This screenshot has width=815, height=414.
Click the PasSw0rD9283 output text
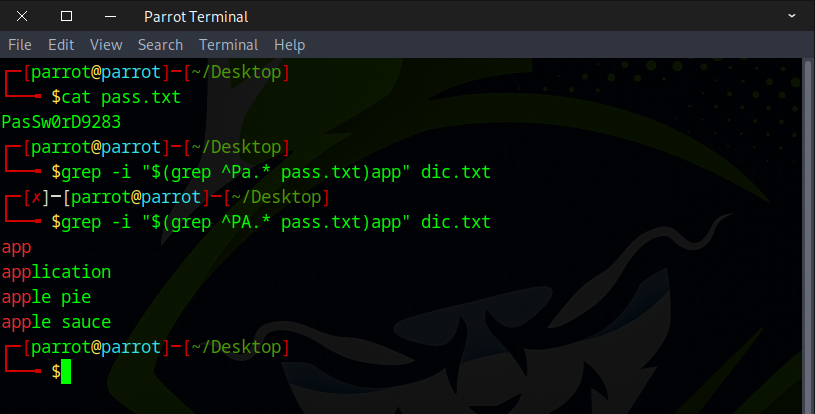point(61,122)
